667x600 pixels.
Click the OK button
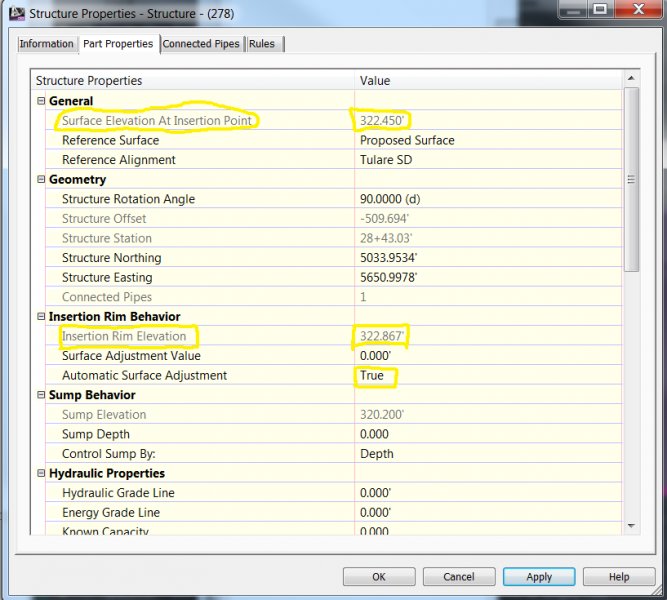pyautogui.click(x=379, y=577)
